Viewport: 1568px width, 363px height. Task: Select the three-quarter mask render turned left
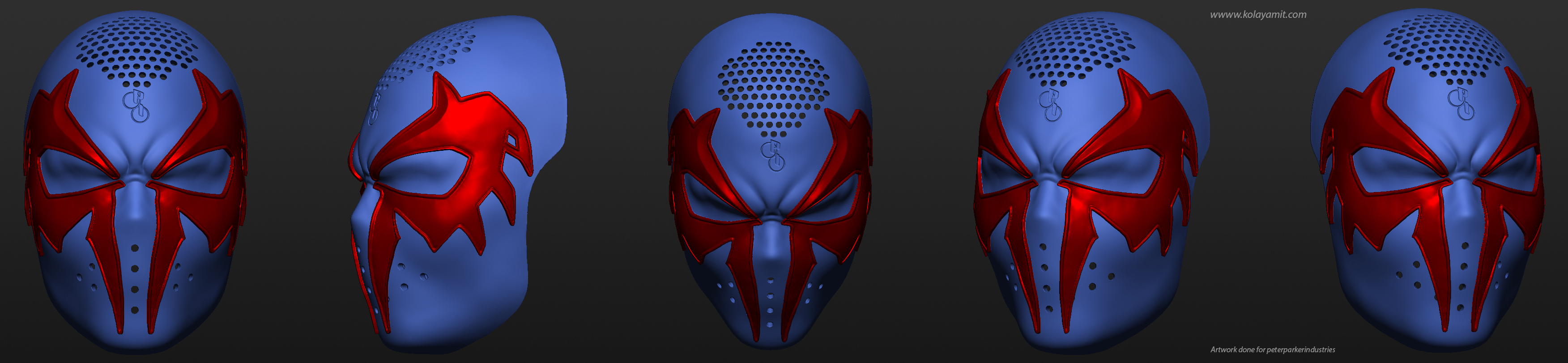(x=1091, y=183)
